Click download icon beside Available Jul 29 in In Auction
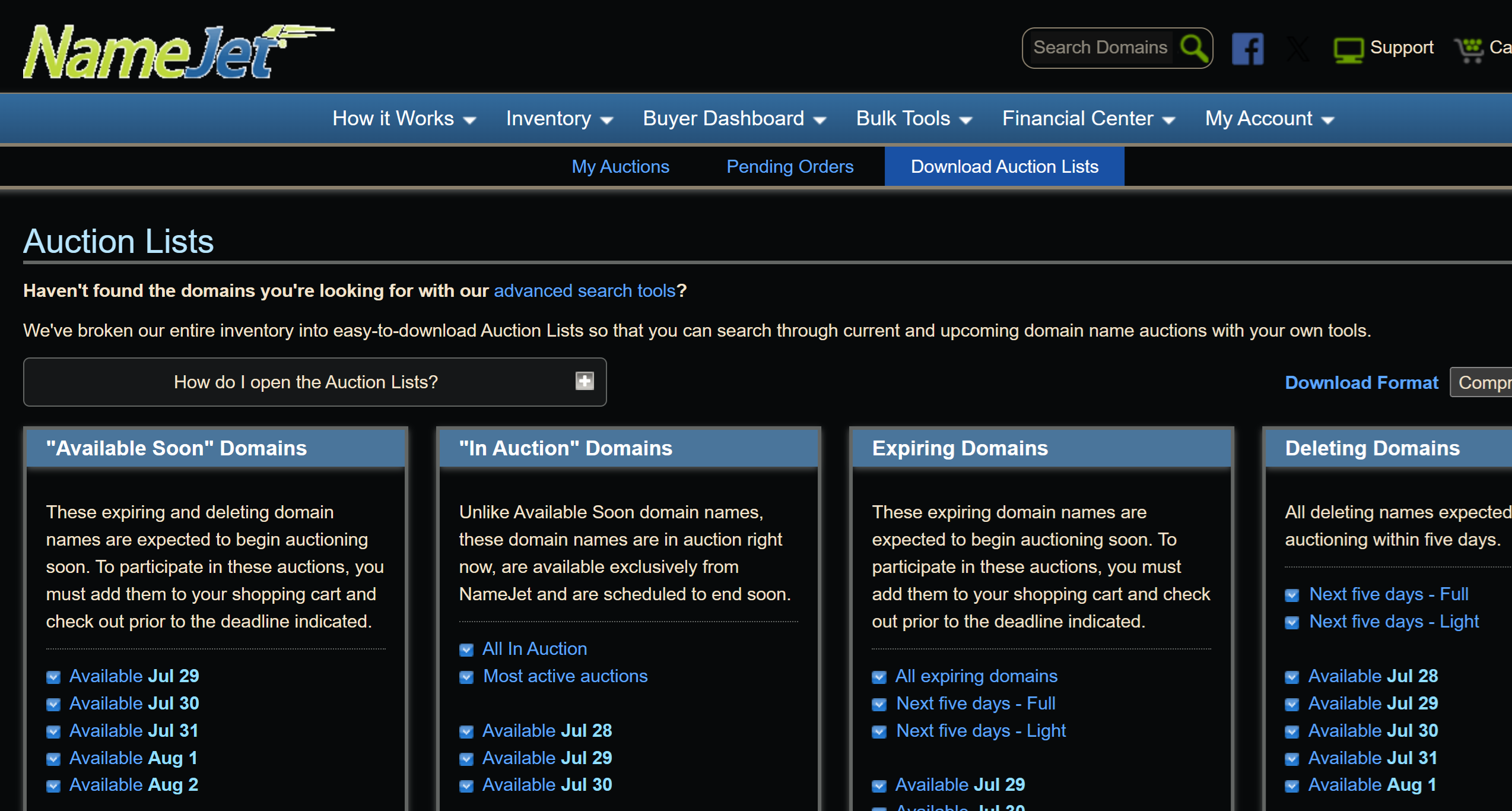This screenshot has height=811, width=1512. 466,759
